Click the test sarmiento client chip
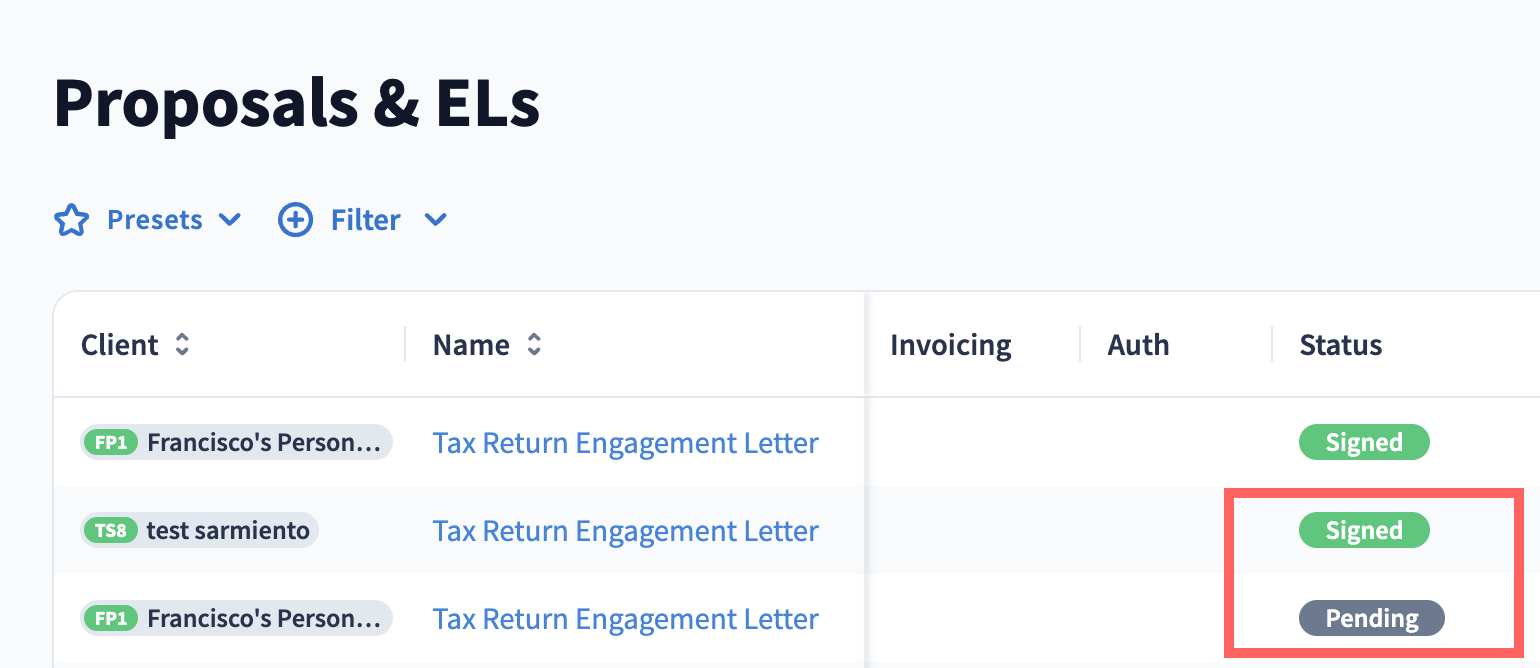Viewport: 1540px width, 668px height. coord(228,531)
